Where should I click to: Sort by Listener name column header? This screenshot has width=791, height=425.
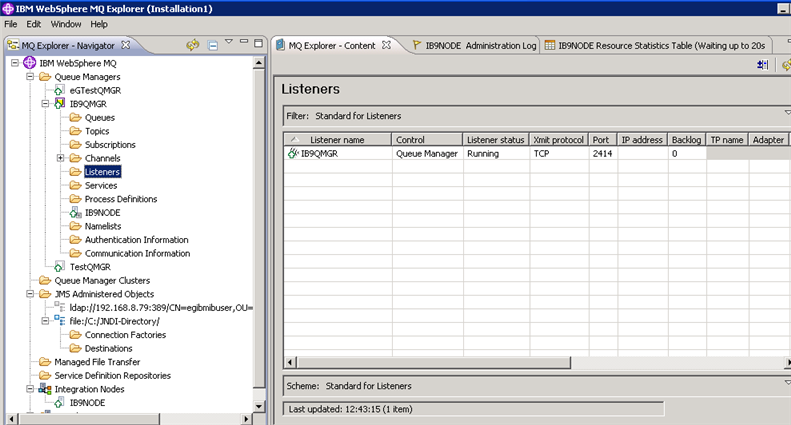pyautogui.click(x=337, y=140)
